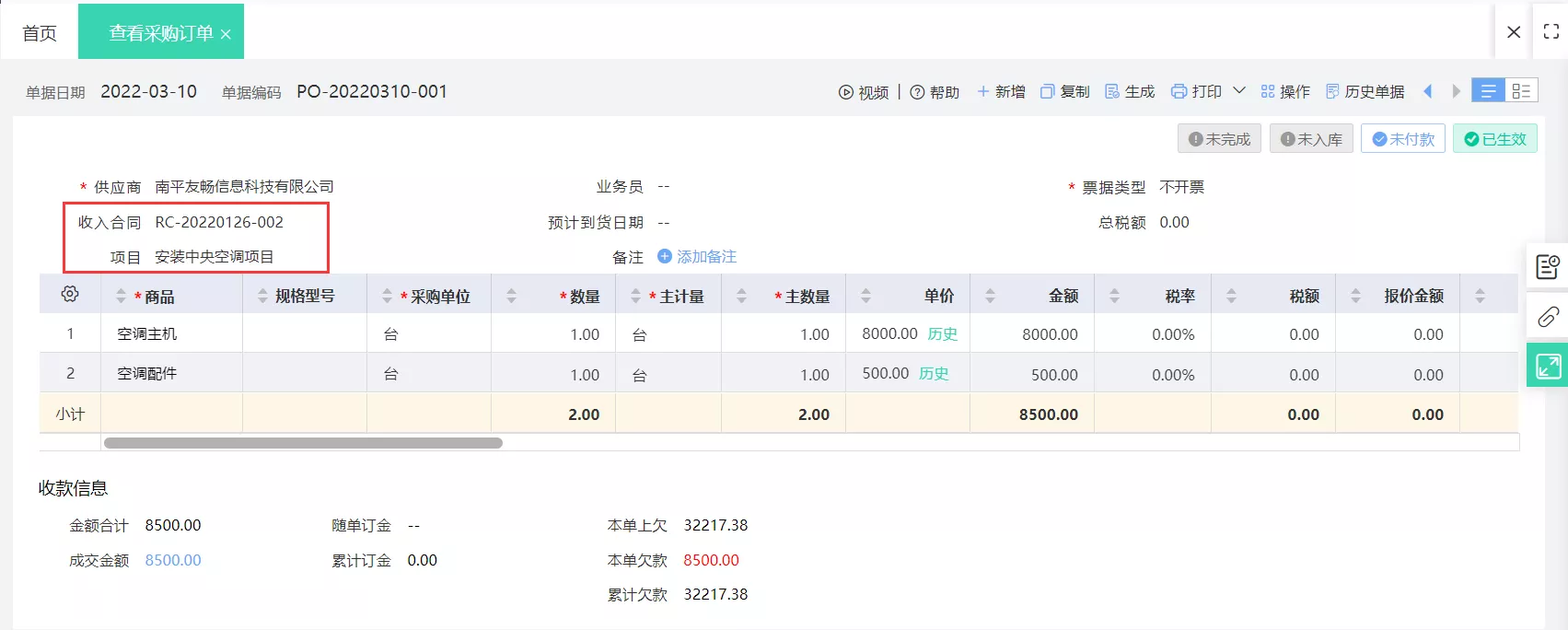Click 添加备注 link
This screenshot has height=630, width=1568.
(697, 257)
